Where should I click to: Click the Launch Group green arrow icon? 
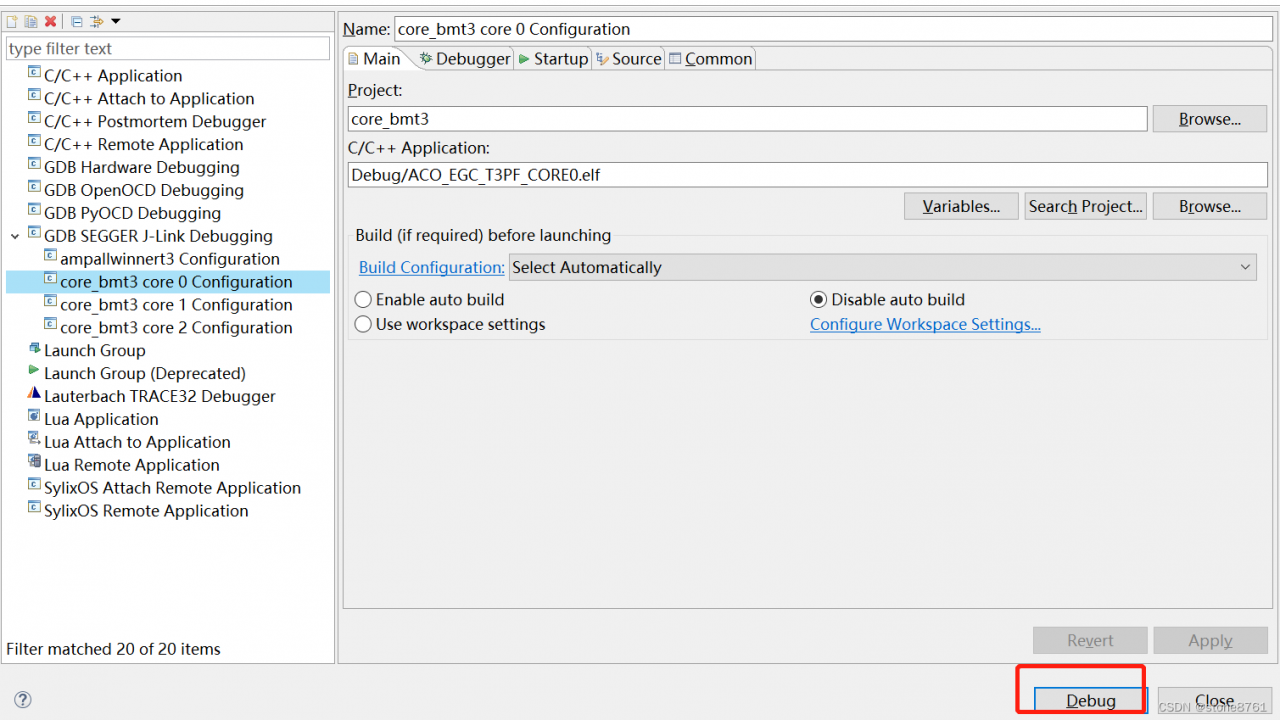tap(35, 350)
